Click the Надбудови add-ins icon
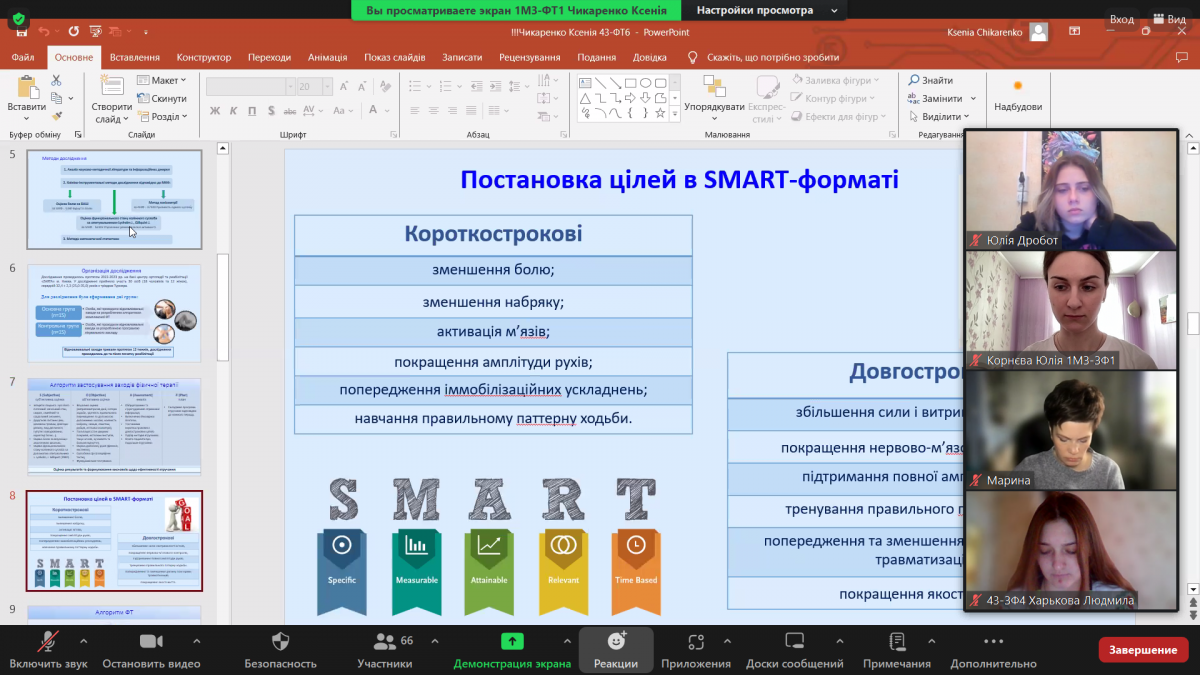This screenshot has height=675, width=1200. (x=1018, y=95)
